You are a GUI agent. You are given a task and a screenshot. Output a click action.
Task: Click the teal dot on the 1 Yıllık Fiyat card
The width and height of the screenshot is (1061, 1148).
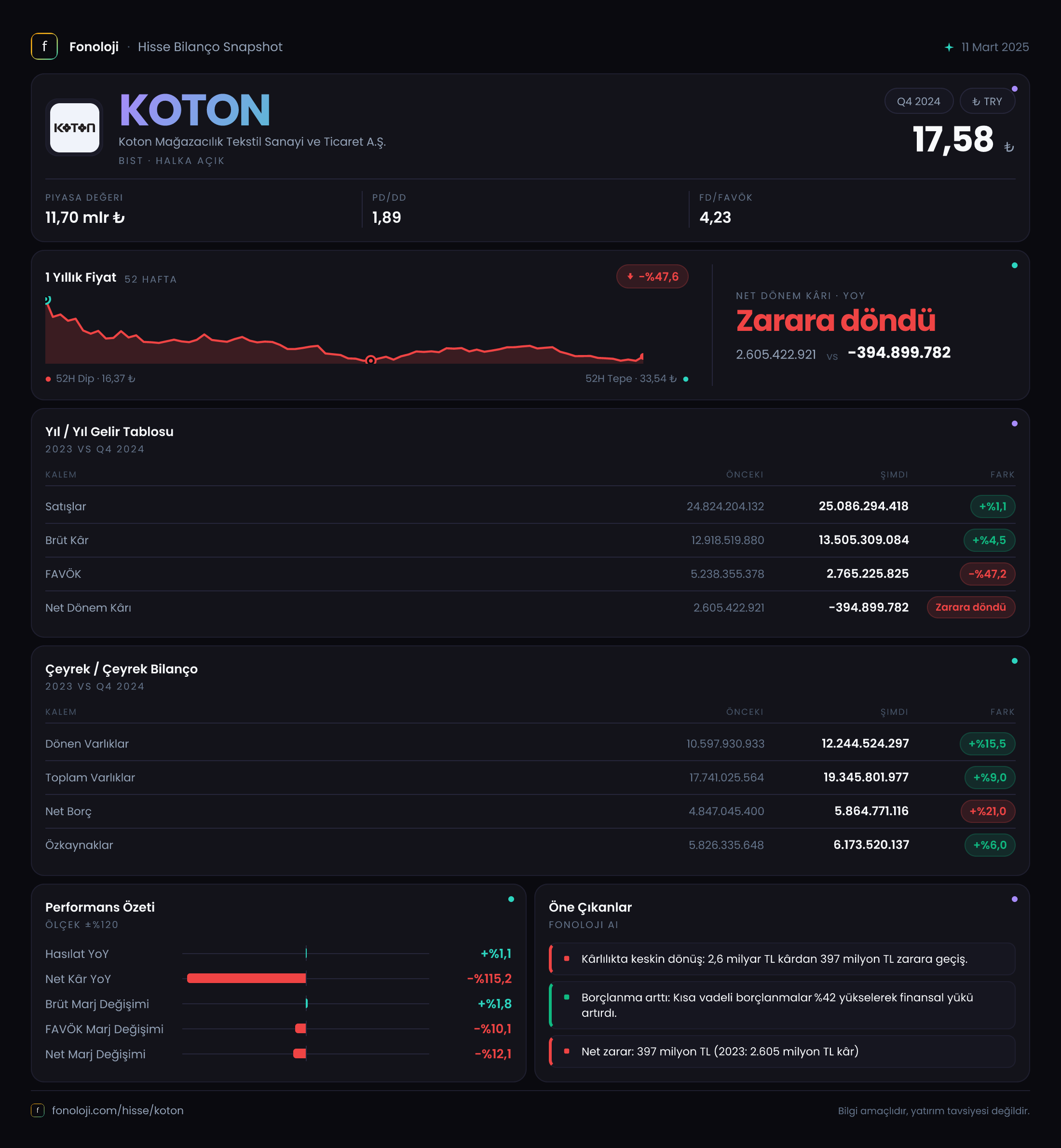pos(1015,265)
